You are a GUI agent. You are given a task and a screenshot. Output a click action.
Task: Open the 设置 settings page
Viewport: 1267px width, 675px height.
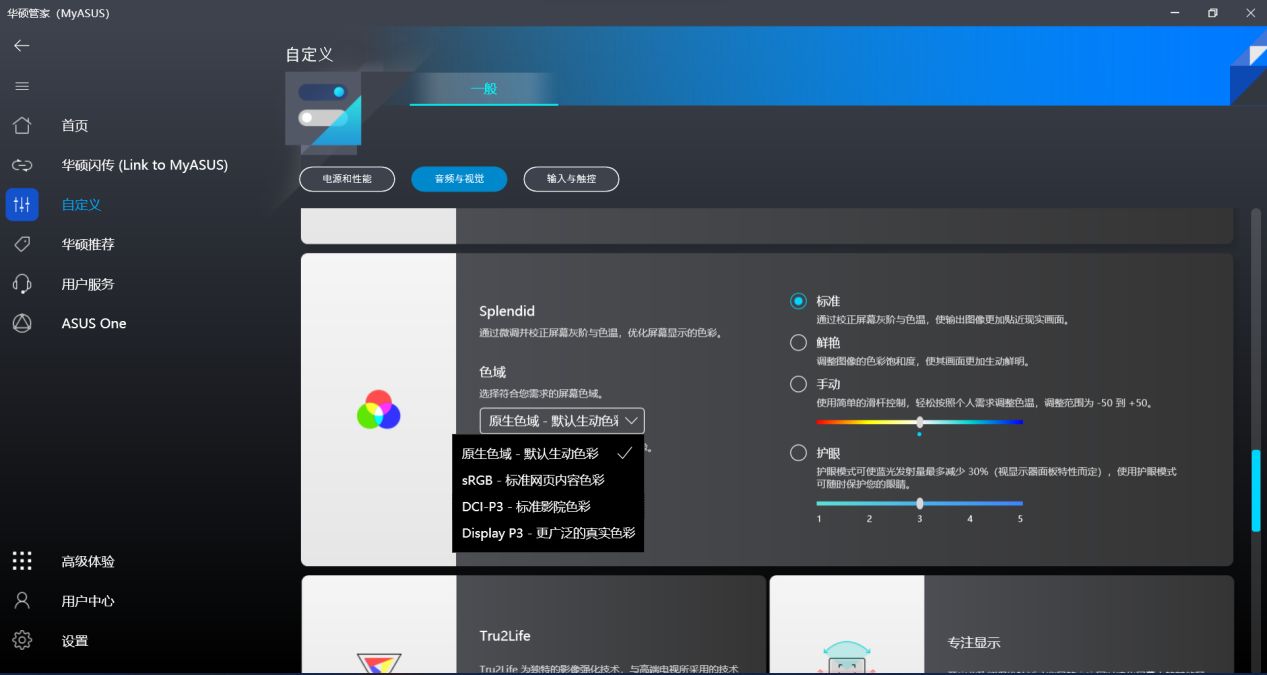[x=75, y=640]
